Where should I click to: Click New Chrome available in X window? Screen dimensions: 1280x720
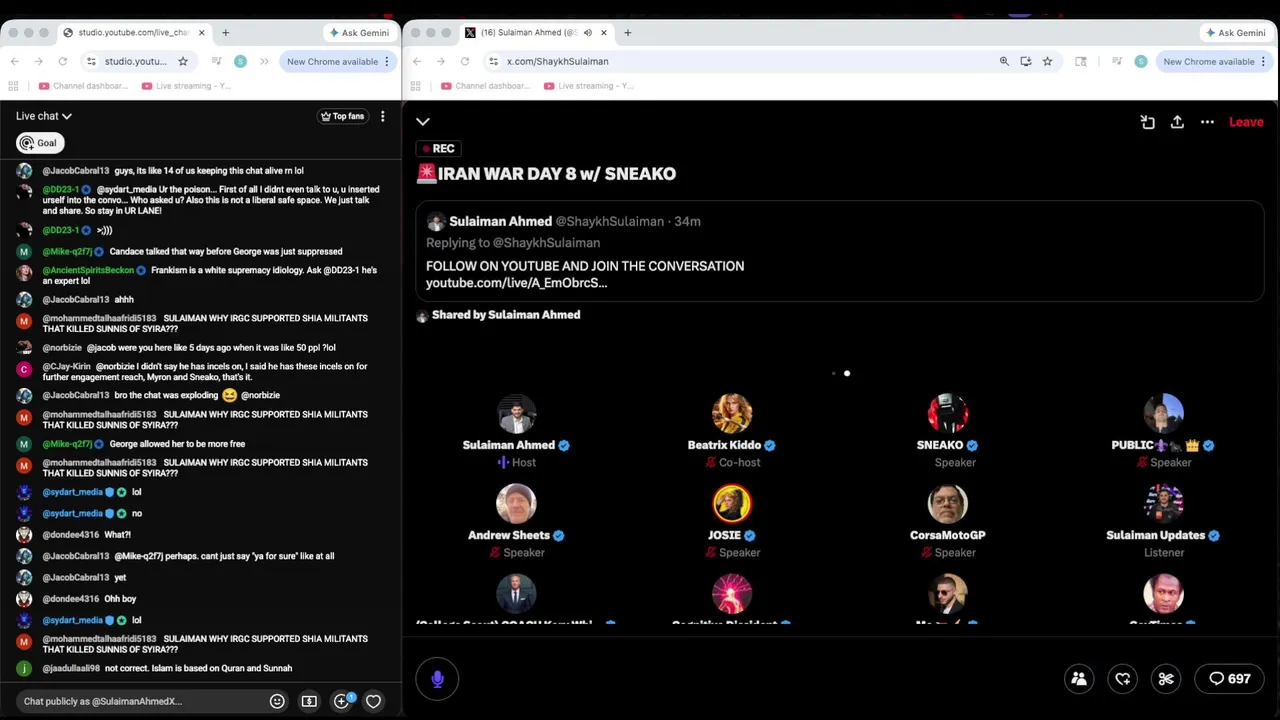[1208, 61]
